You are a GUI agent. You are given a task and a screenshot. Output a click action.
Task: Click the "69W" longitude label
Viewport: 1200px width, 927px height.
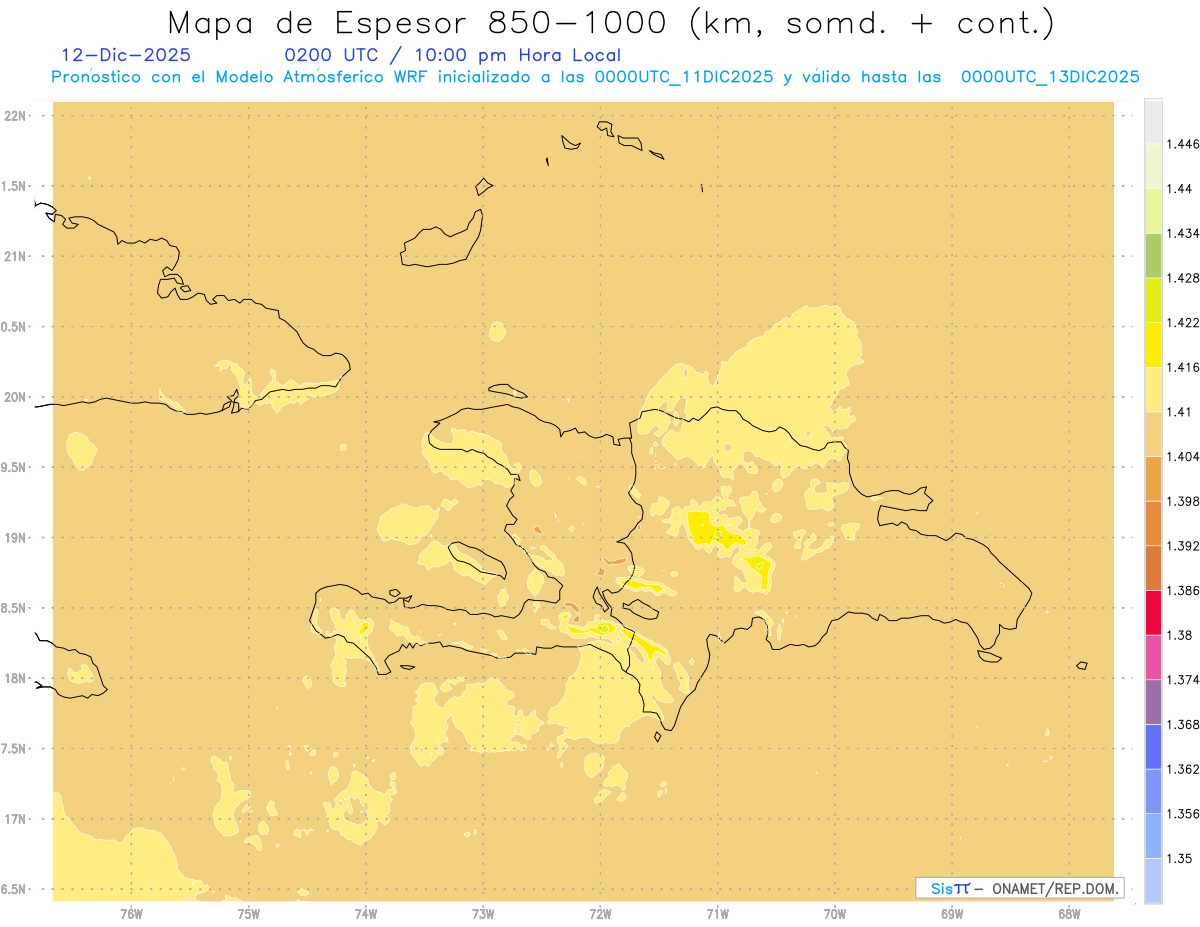point(952,913)
